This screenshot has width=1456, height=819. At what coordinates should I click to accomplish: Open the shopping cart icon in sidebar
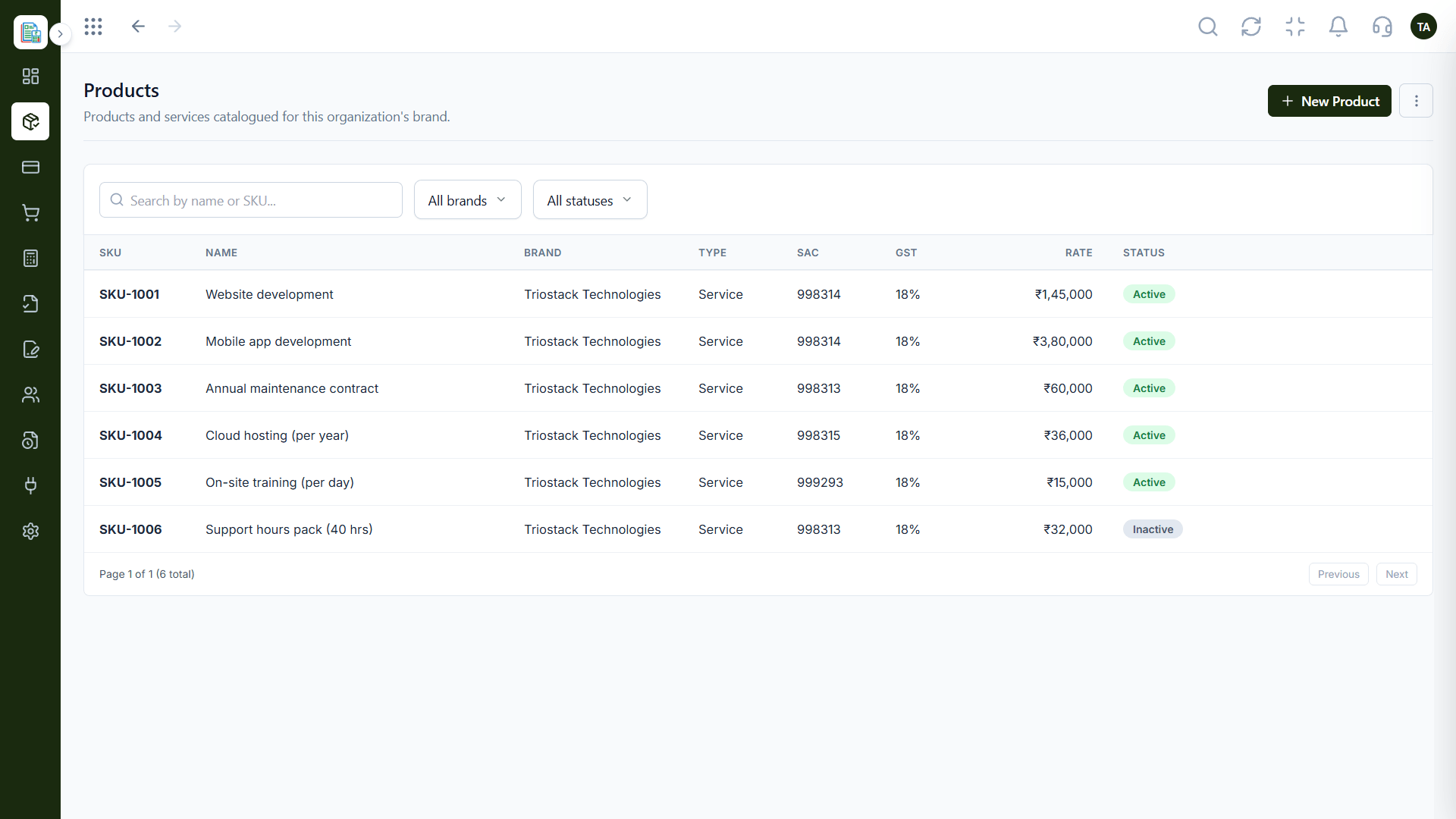tap(30, 212)
